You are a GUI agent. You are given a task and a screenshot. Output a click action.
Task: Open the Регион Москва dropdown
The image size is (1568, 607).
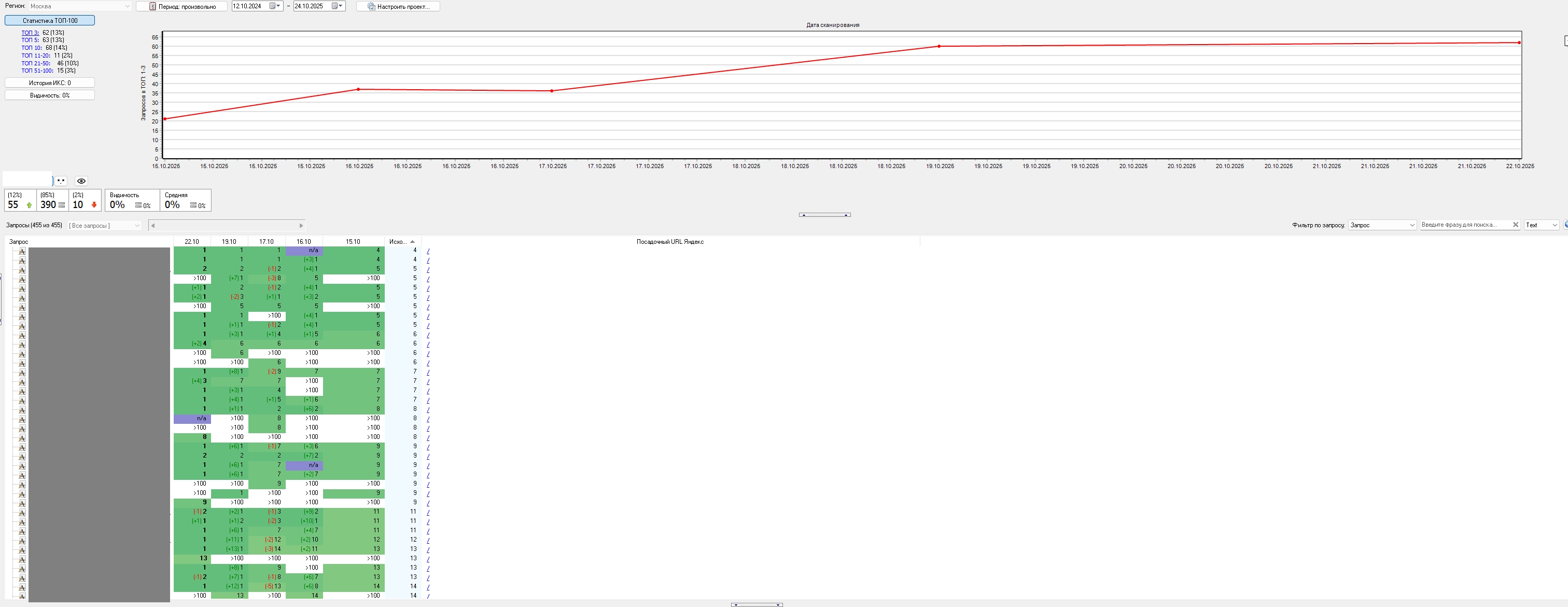pos(79,6)
